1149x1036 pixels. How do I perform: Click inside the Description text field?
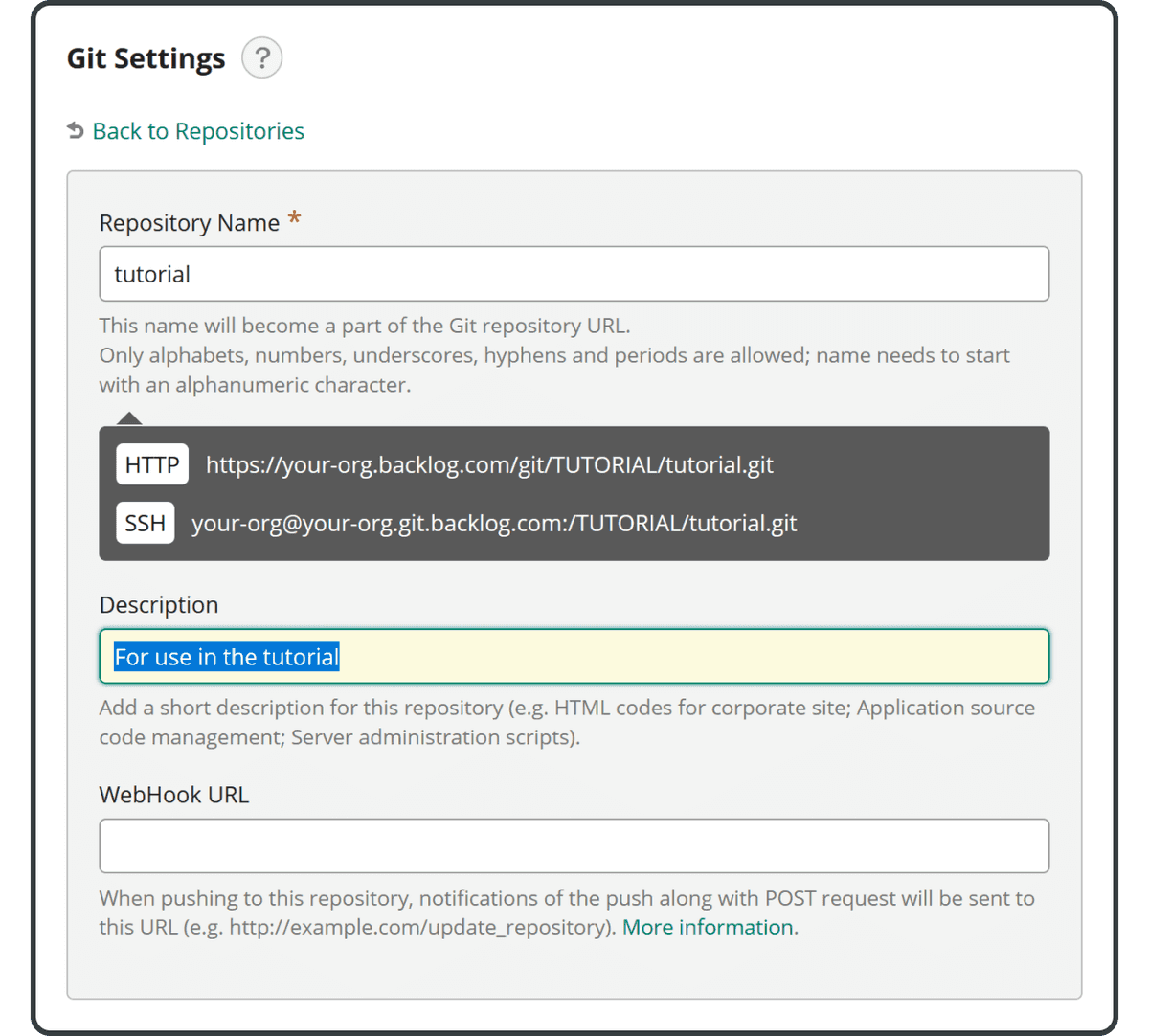click(x=670, y=657)
